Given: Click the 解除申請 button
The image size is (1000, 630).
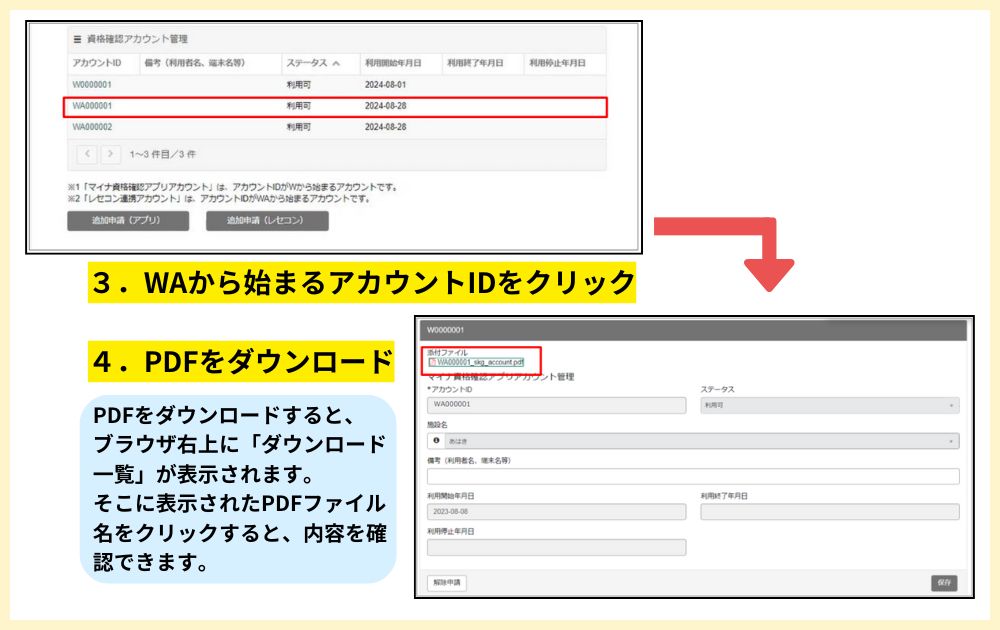Looking at the screenshot, I should (446, 583).
